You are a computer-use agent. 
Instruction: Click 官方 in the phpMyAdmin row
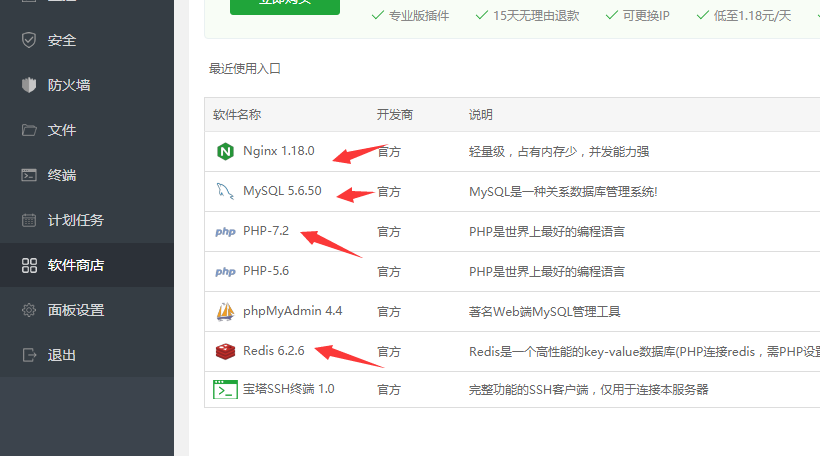pos(389,312)
